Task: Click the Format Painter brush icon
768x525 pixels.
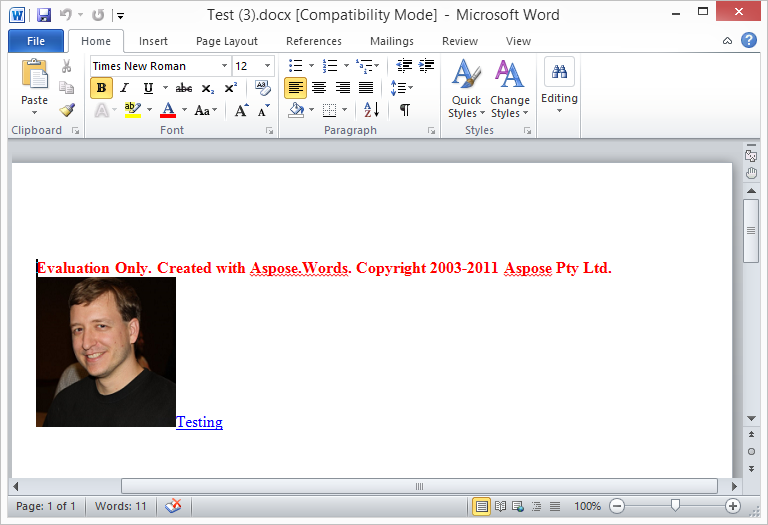Action: [66, 110]
